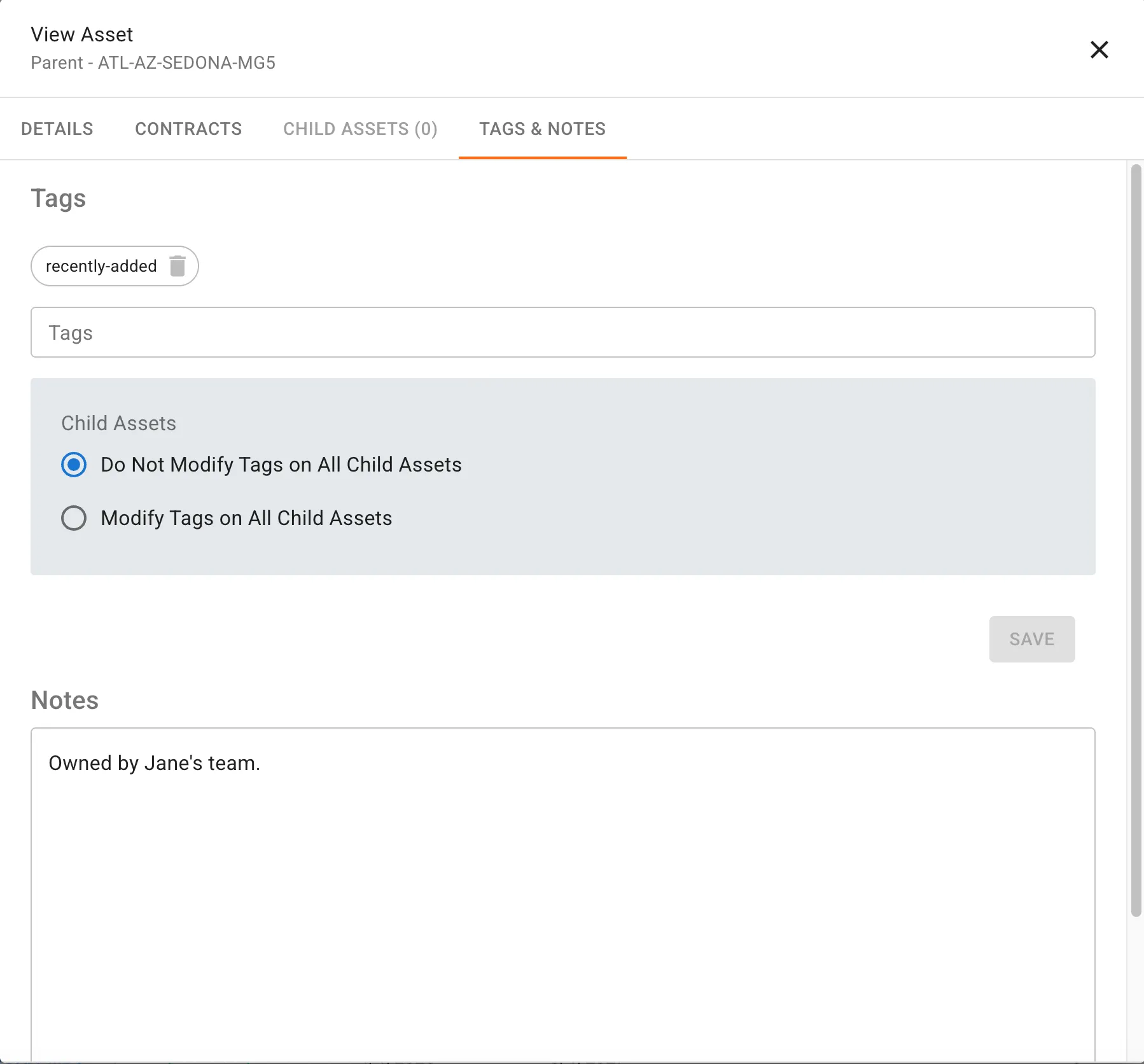This screenshot has width=1144, height=1064.
Task: Click the Child Assets section label
Action: 119,423
